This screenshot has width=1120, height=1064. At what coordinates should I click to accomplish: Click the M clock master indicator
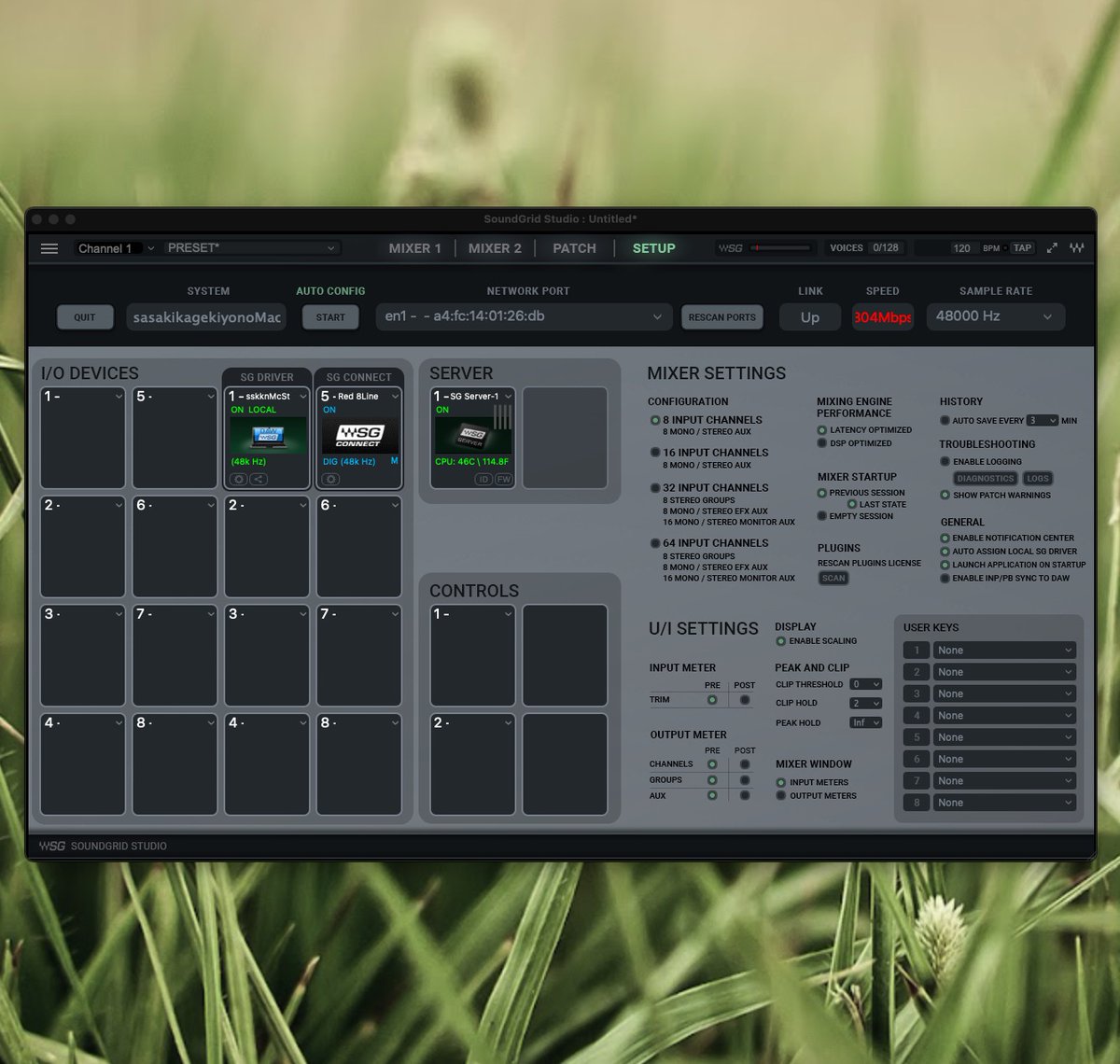[394, 461]
